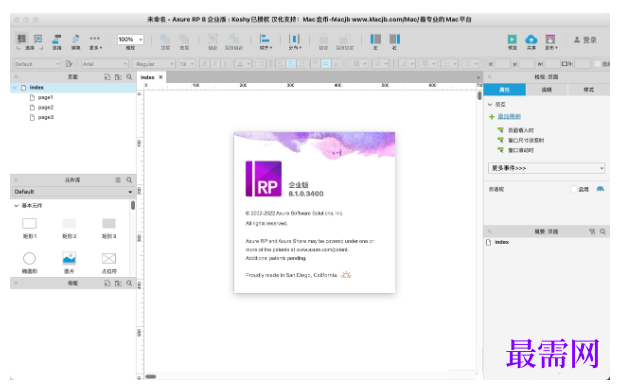Switch to the 属性 inspector tab
Screen dimensions: 618x385
(504, 90)
